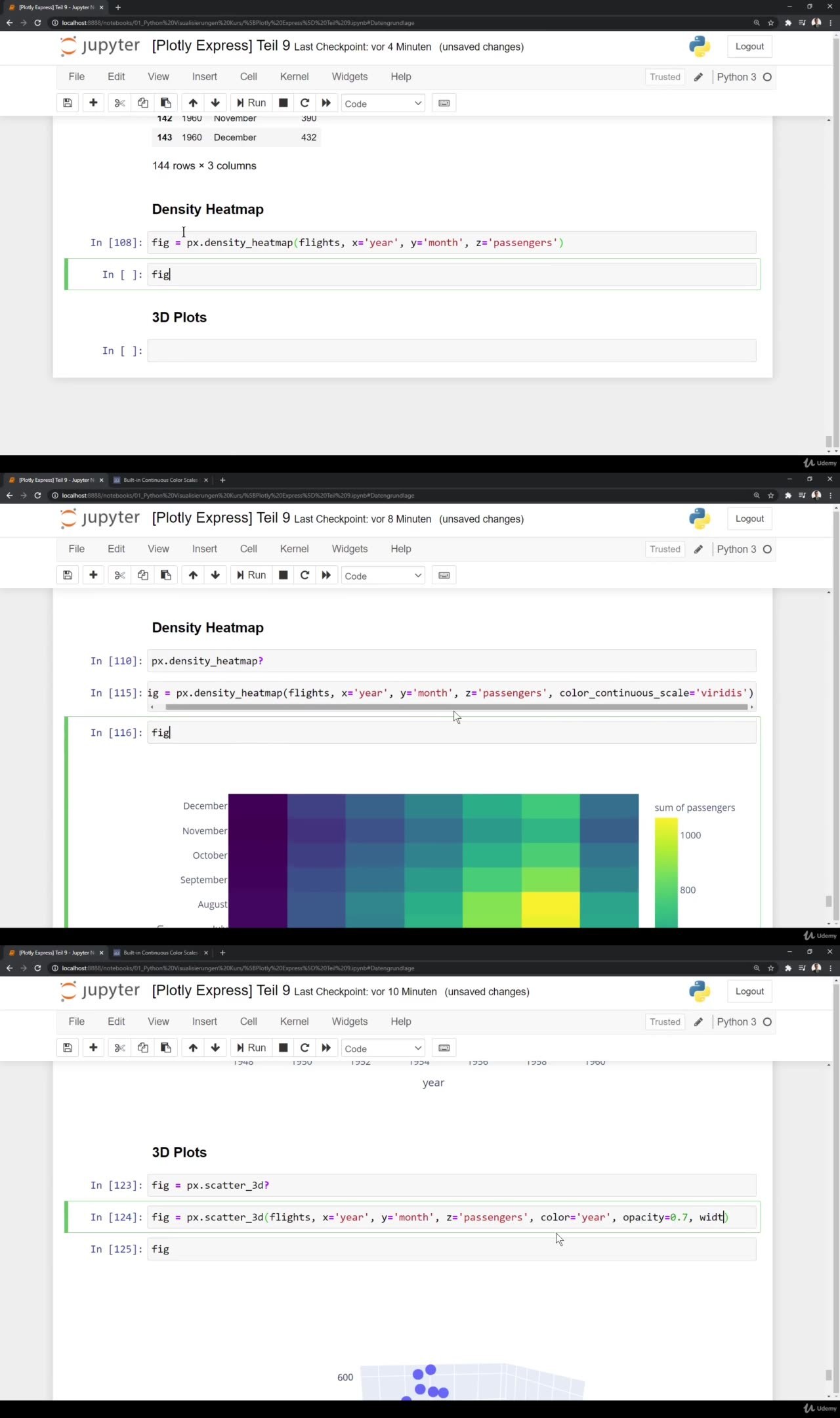Click the pencil edit icon beside Trusted in the top notebook
Viewport: 840px width, 1418px height.
[x=698, y=77]
